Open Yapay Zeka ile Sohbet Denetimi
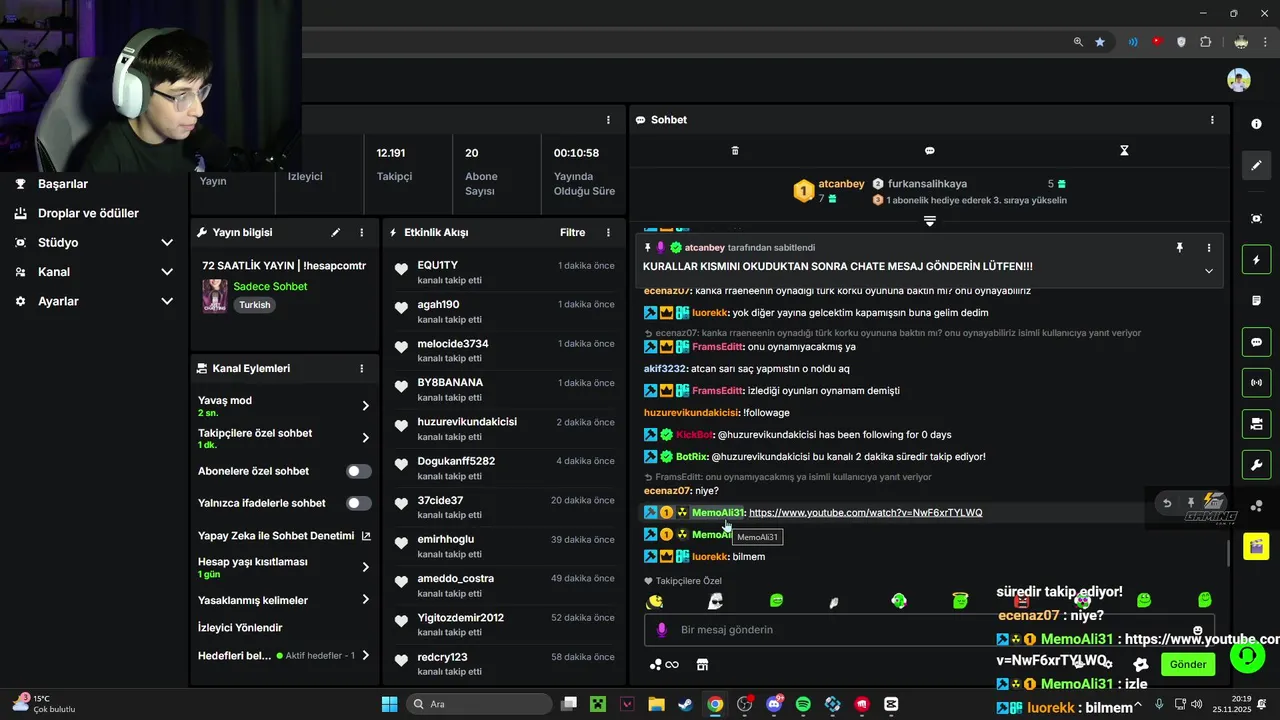The height and width of the screenshot is (720, 1280). (x=284, y=536)
